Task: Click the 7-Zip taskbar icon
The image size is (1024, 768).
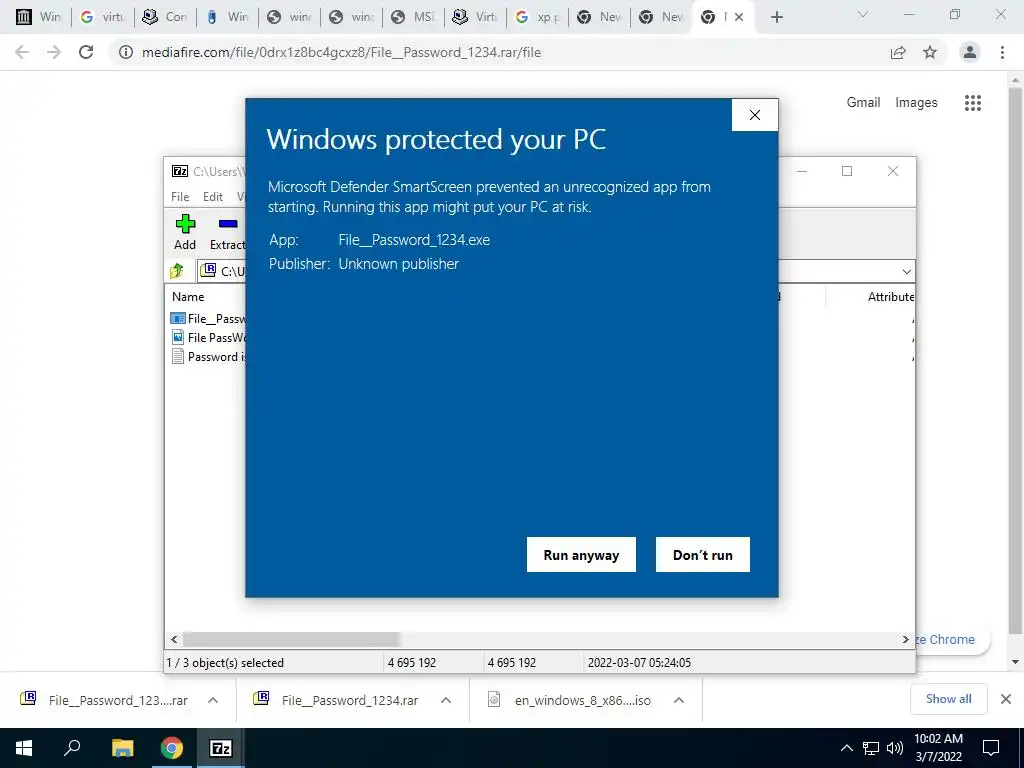Action: pyautogui.click(x=221, y=748)
